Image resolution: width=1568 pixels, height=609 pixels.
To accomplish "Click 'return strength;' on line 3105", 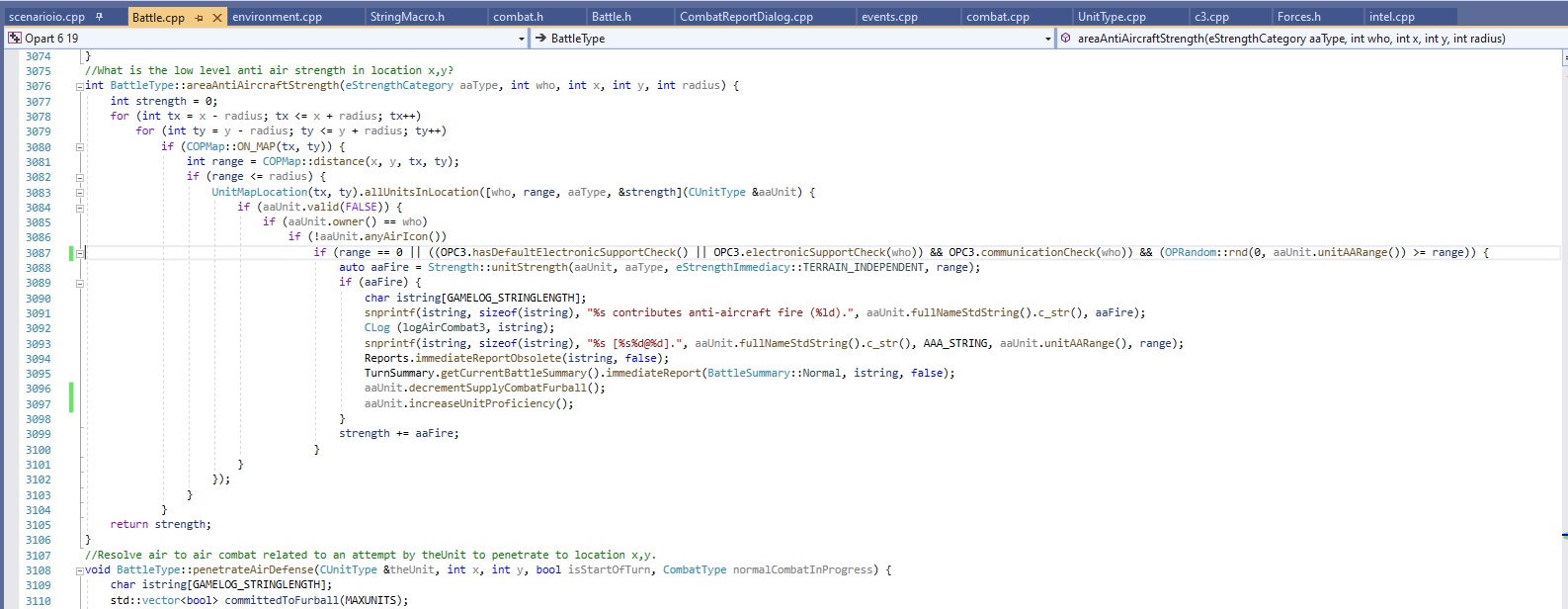I will 161,525.
